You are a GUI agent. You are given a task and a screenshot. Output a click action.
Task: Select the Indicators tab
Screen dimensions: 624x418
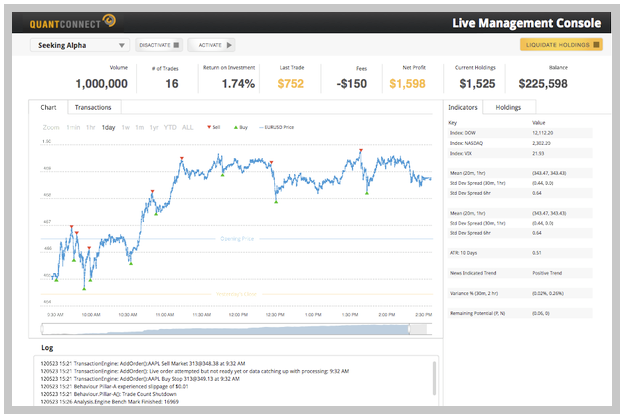463,106
